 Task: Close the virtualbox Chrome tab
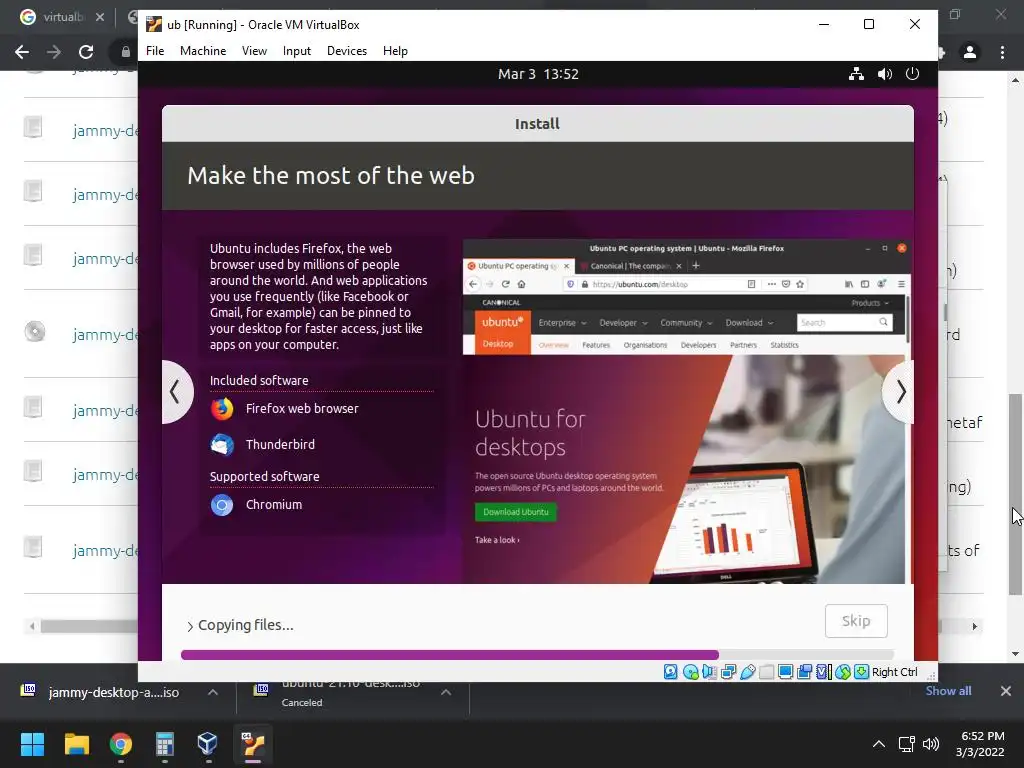(100, 18)
